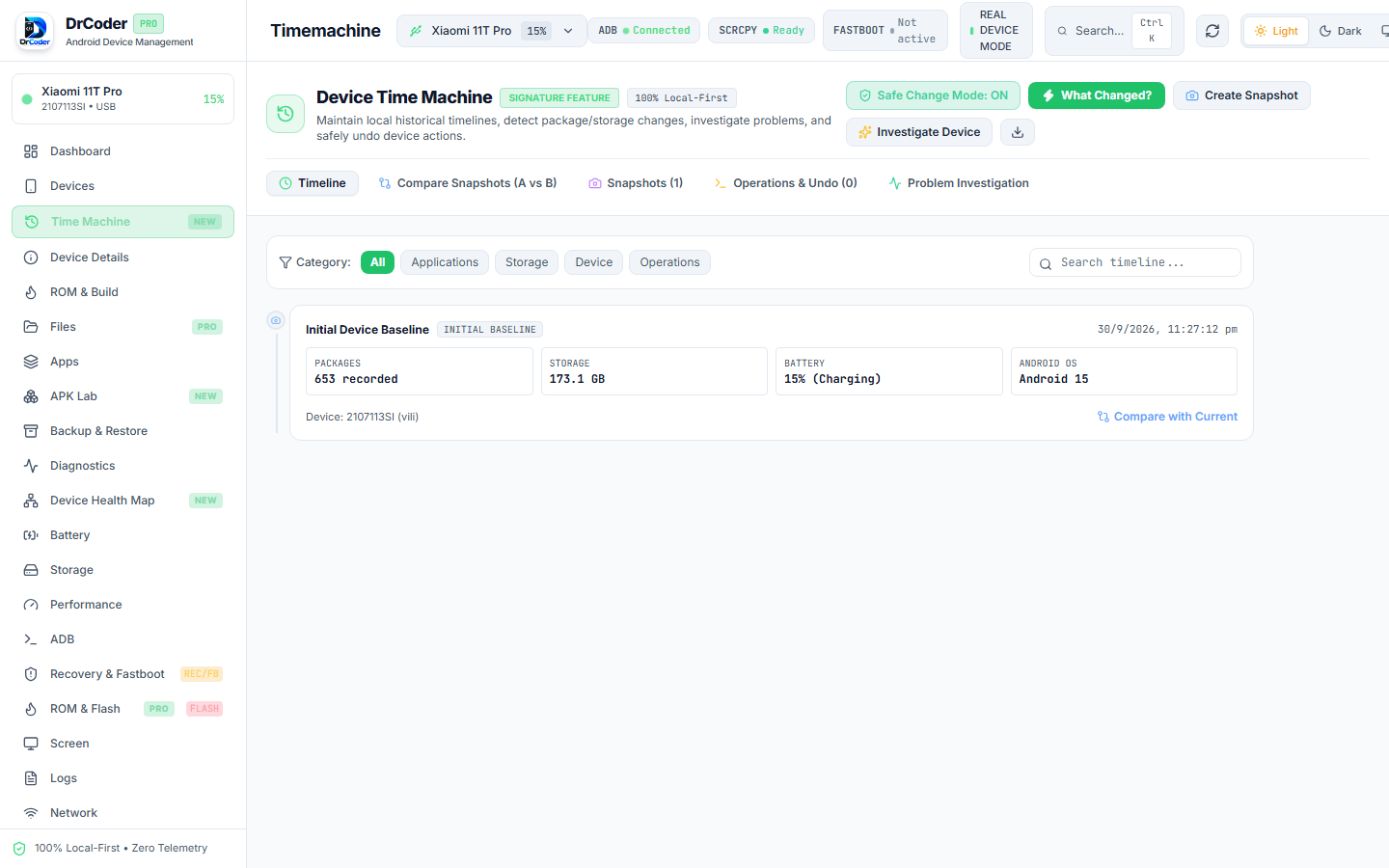Open the Battery page
The image size is (1389, 868).
click(x=123, y=535)
